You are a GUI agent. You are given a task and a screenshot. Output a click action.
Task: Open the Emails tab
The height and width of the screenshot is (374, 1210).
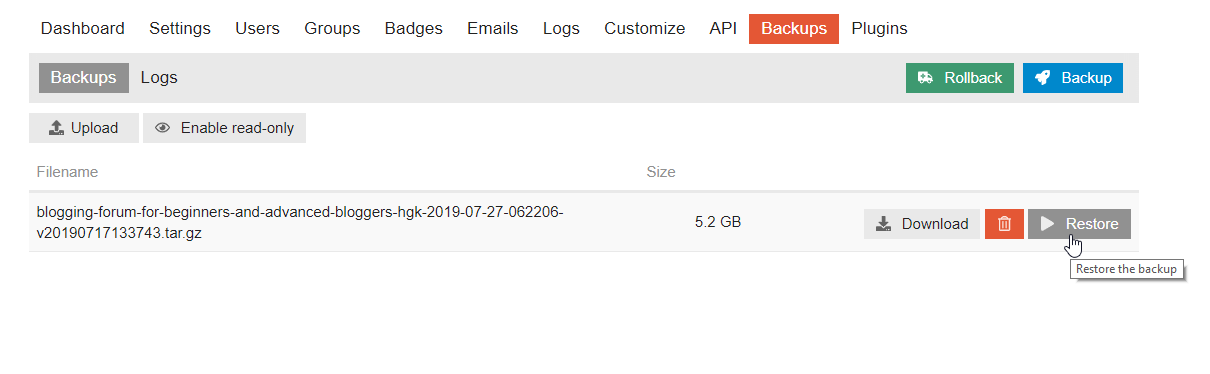click(493, 28)
